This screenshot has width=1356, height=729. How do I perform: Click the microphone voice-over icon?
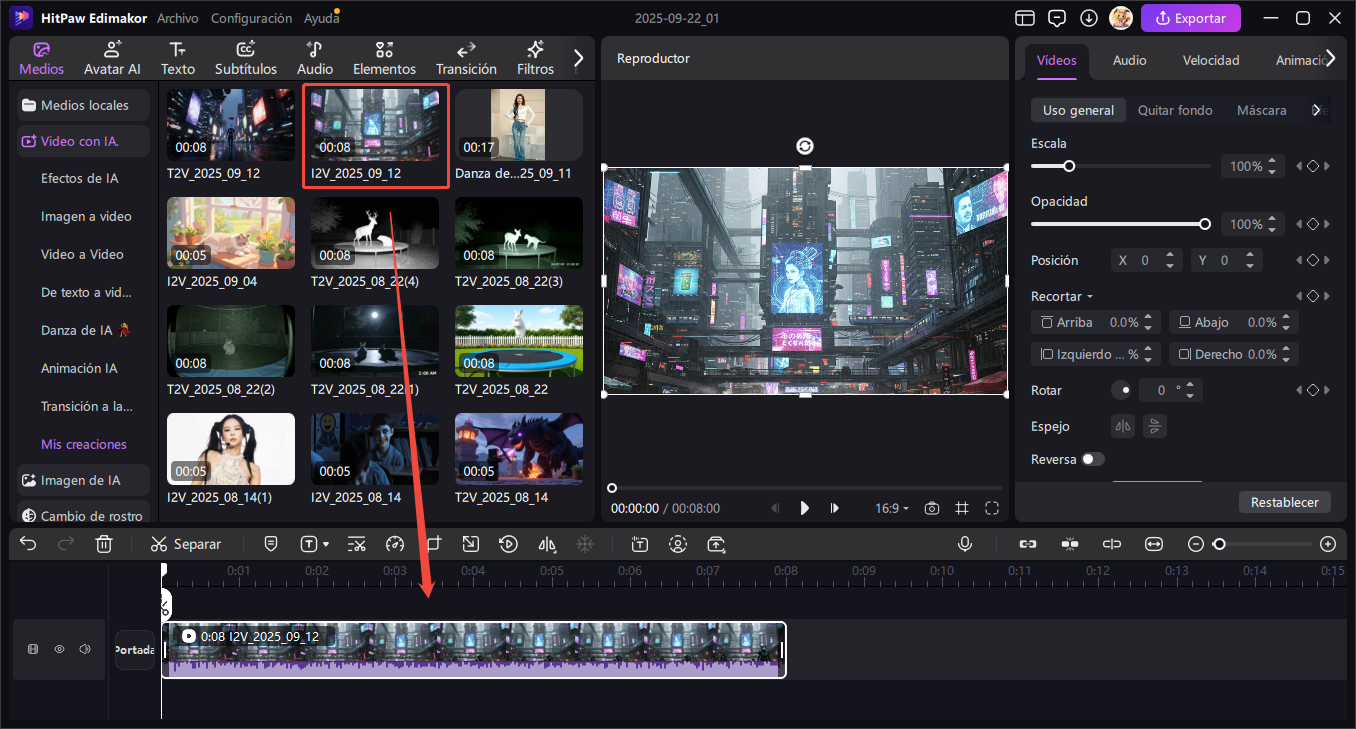coord(965,544)
